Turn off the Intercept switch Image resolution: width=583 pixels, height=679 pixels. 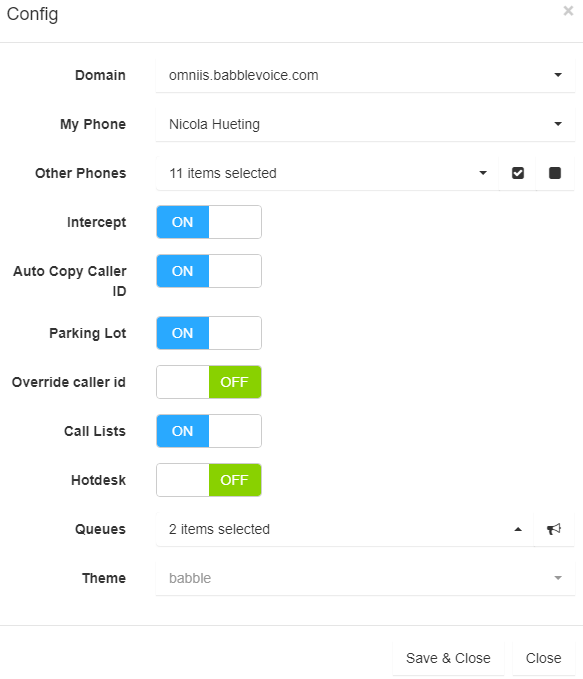coord(209,222)
